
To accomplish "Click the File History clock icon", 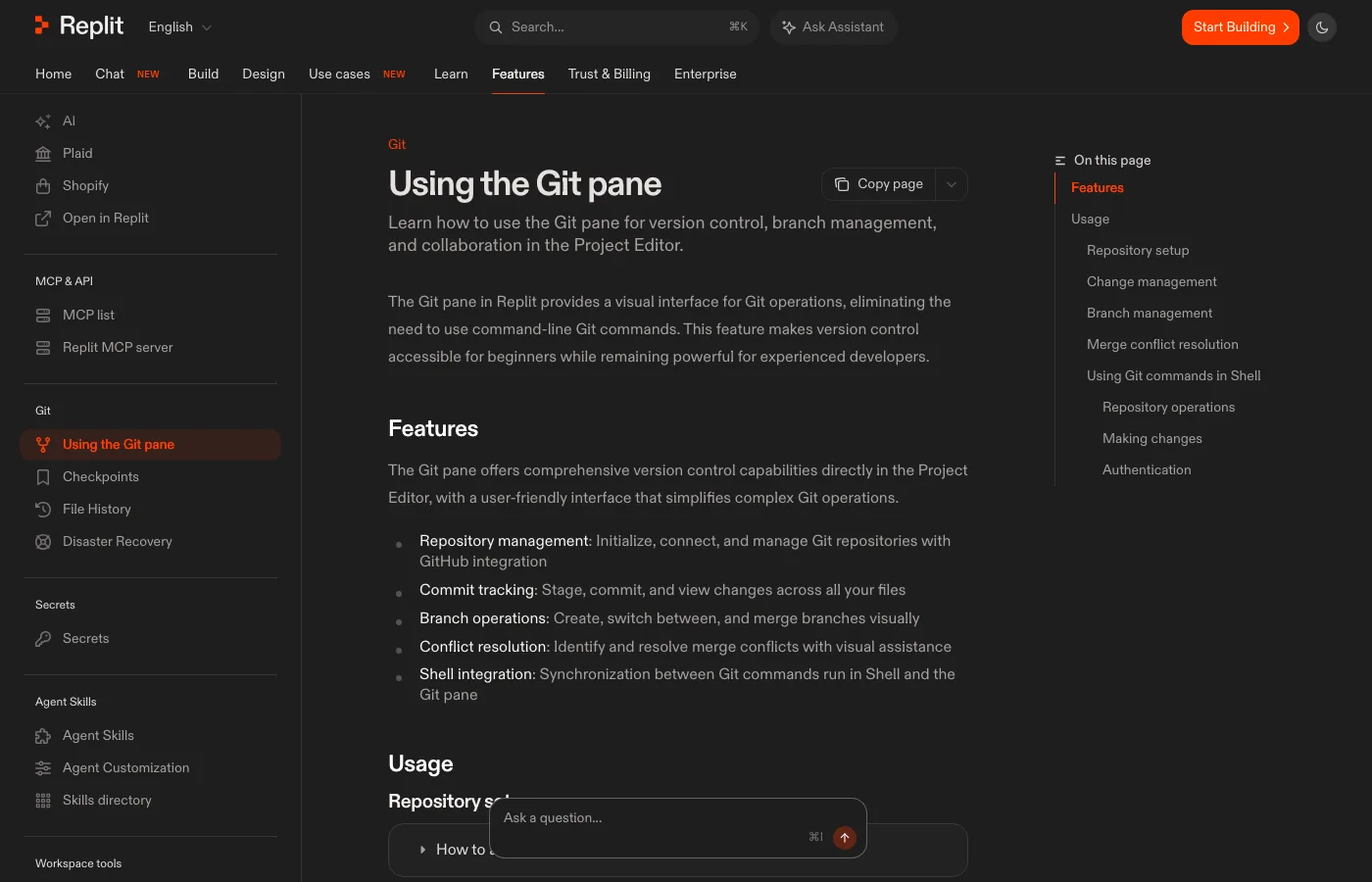I will click(43, 510).
